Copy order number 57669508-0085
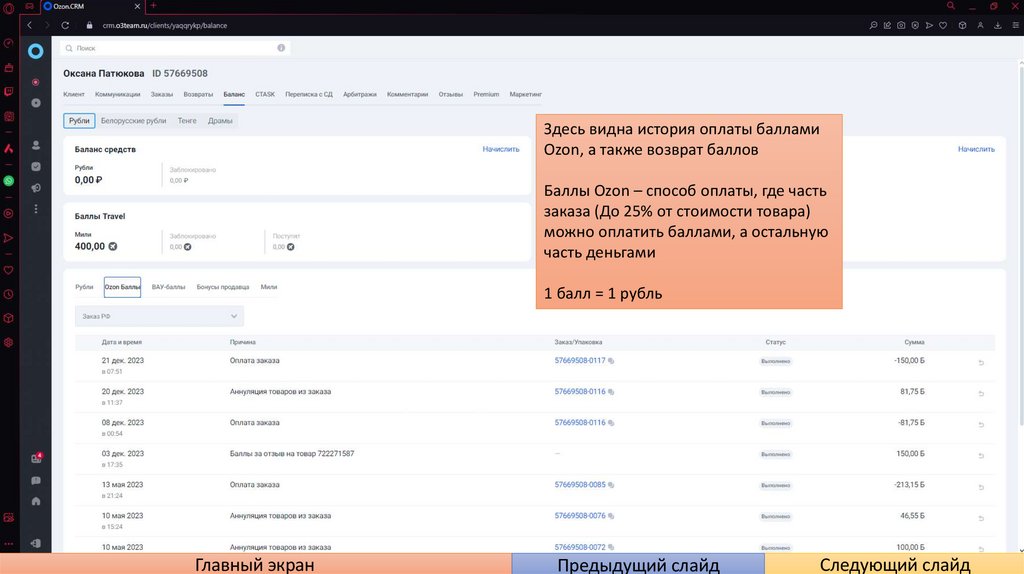 pyautogui.click(x=611, y=485)
